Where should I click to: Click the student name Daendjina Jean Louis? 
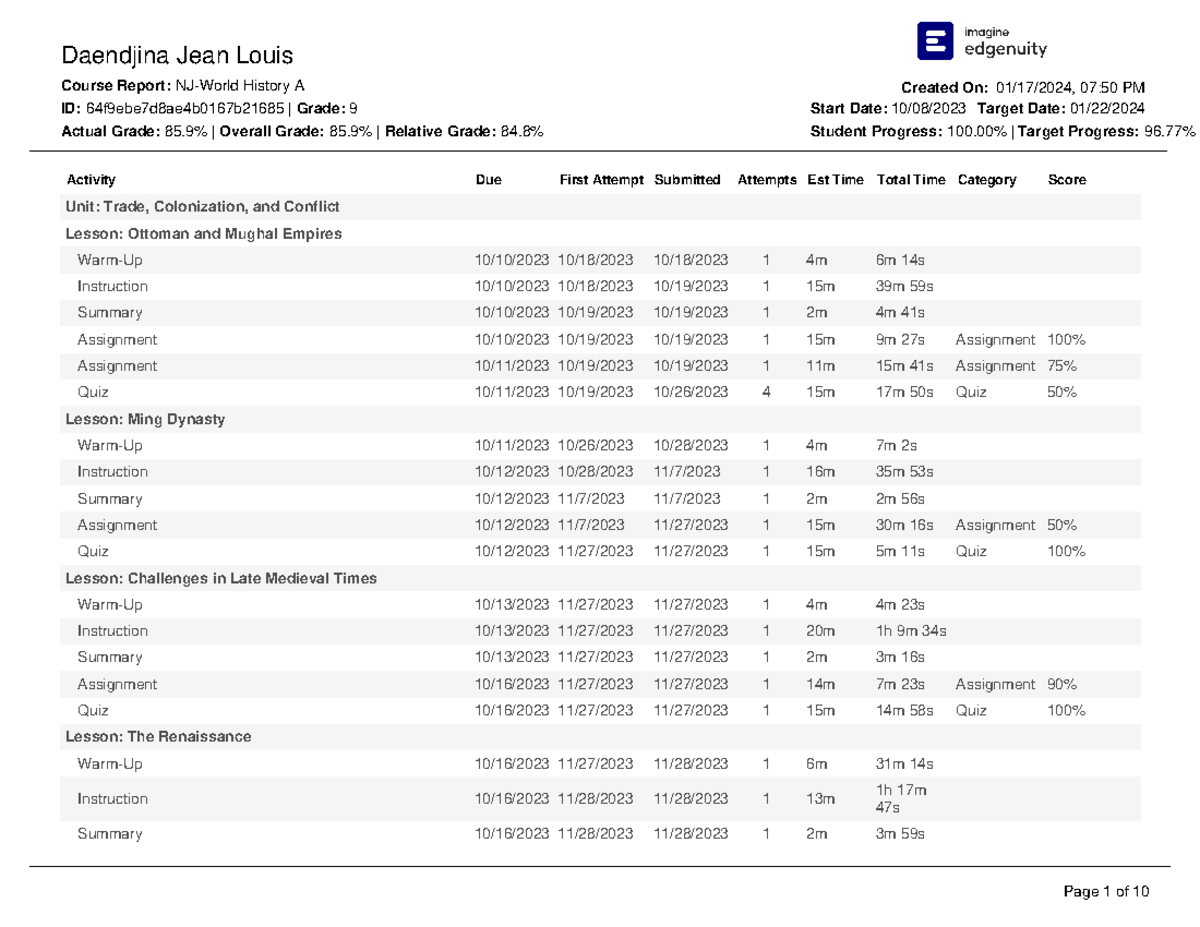click(x=177, y=54)
